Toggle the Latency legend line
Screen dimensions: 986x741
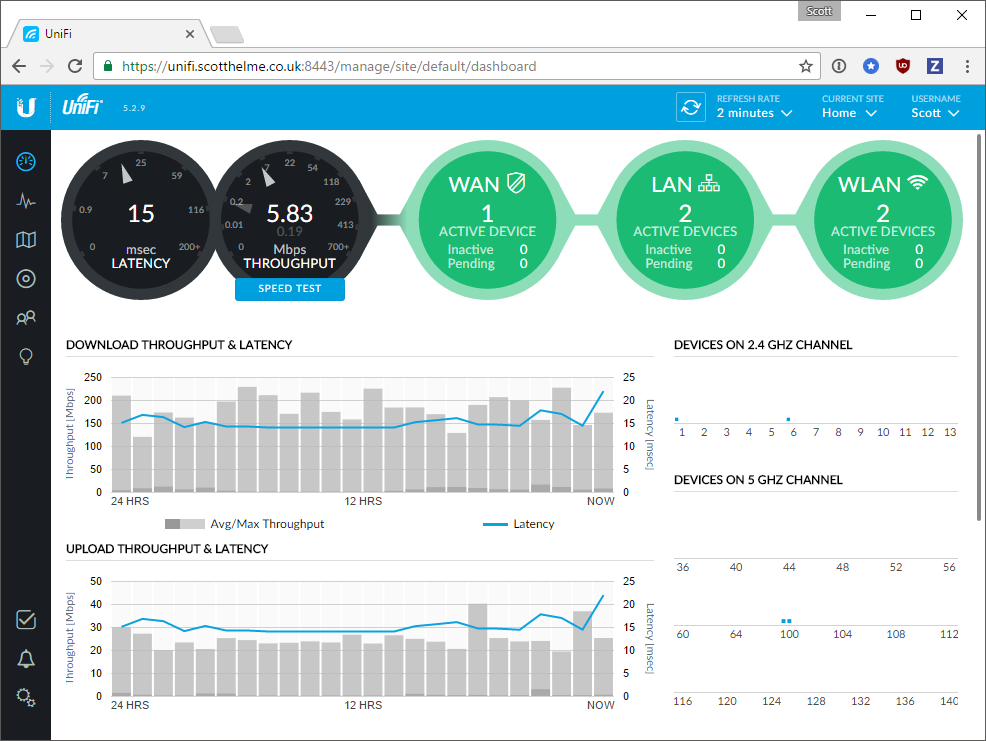tap(518, 524)
